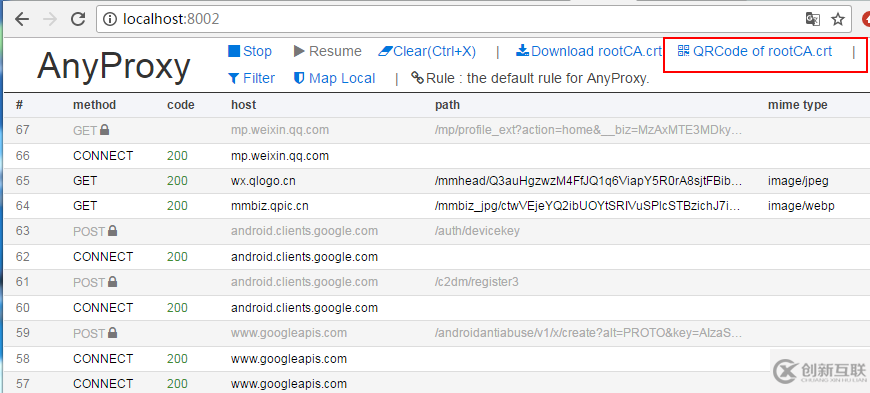870x393 pixels.
Task: Click the method column header
Action: tap(94, 105)
